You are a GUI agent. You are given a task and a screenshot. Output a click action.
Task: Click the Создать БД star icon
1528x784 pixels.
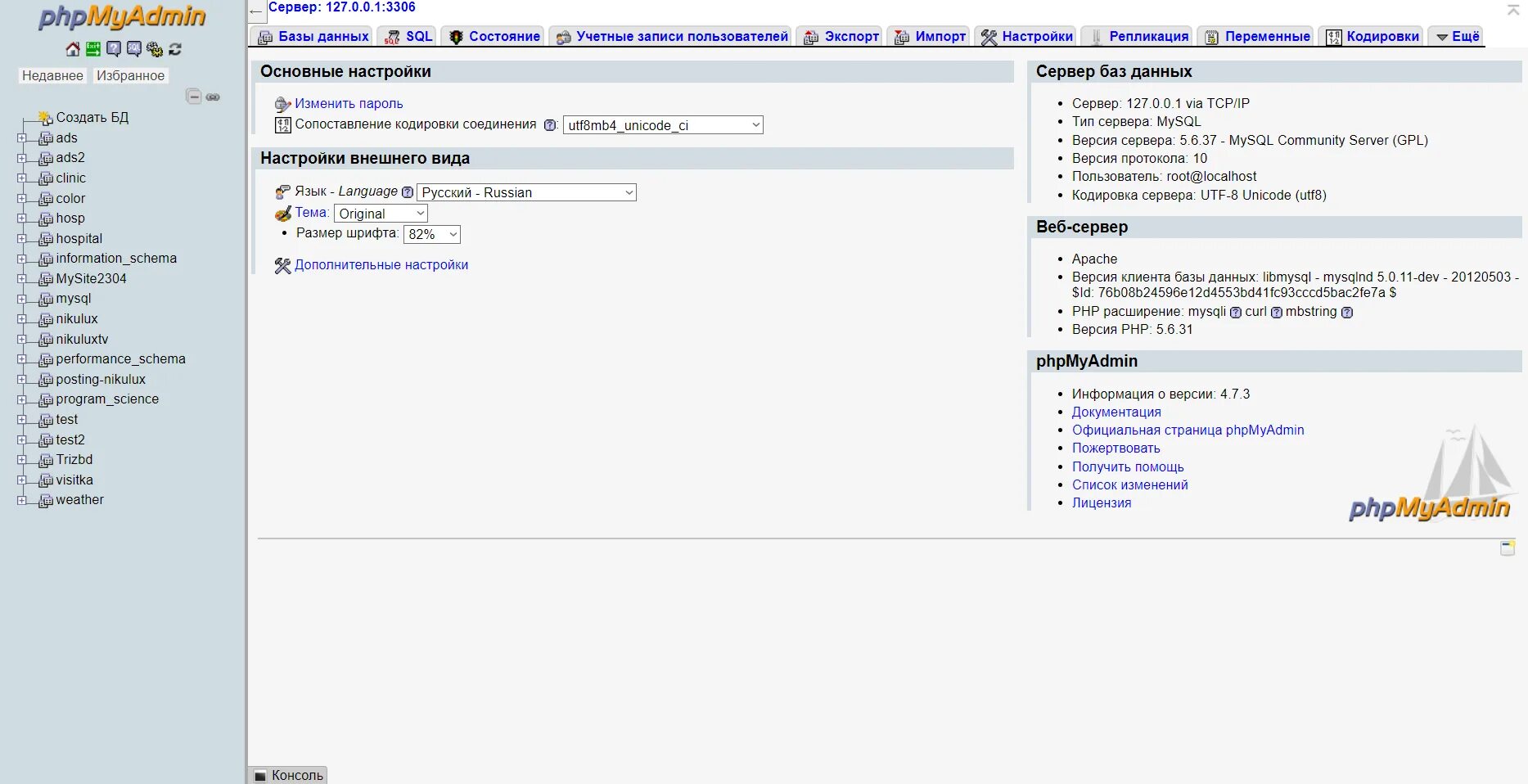tap(46, 119)
